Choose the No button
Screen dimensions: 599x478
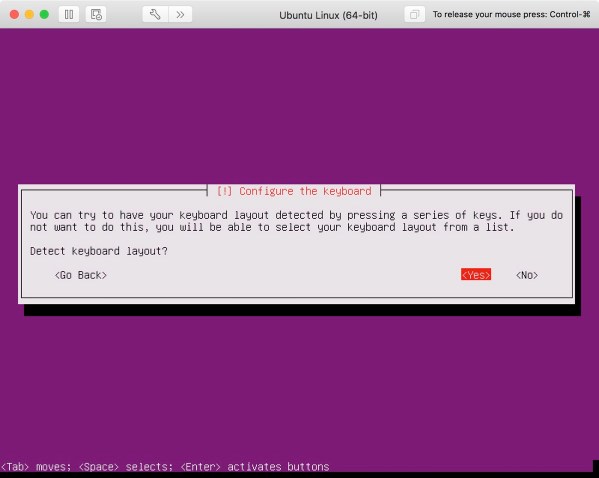tap(527, 275)
